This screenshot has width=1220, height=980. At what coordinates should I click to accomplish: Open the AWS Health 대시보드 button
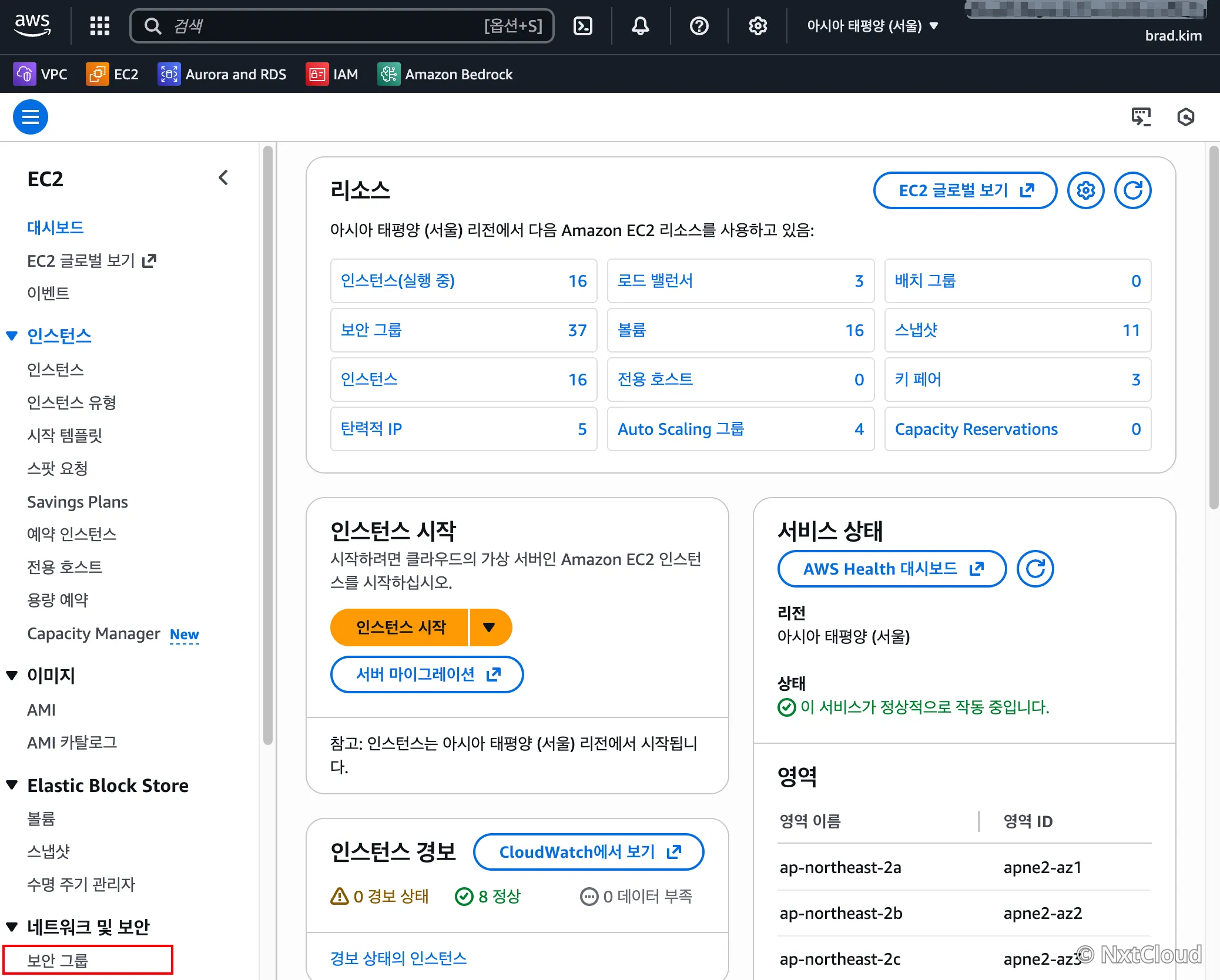click(x=892, y=569)
